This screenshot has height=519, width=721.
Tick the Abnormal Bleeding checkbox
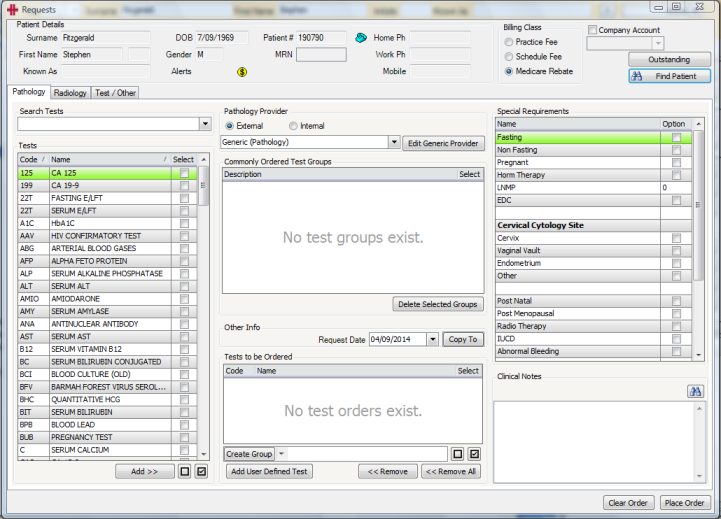coord(676,351)
